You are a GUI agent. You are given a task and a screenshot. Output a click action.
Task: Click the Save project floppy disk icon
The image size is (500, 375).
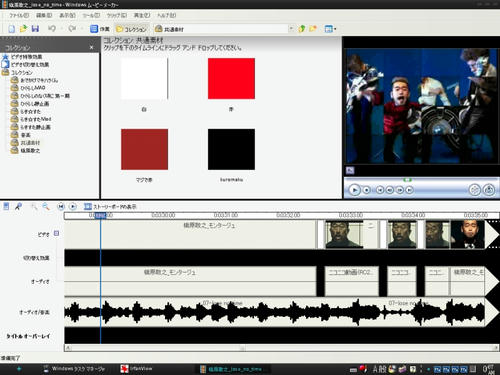35,29
